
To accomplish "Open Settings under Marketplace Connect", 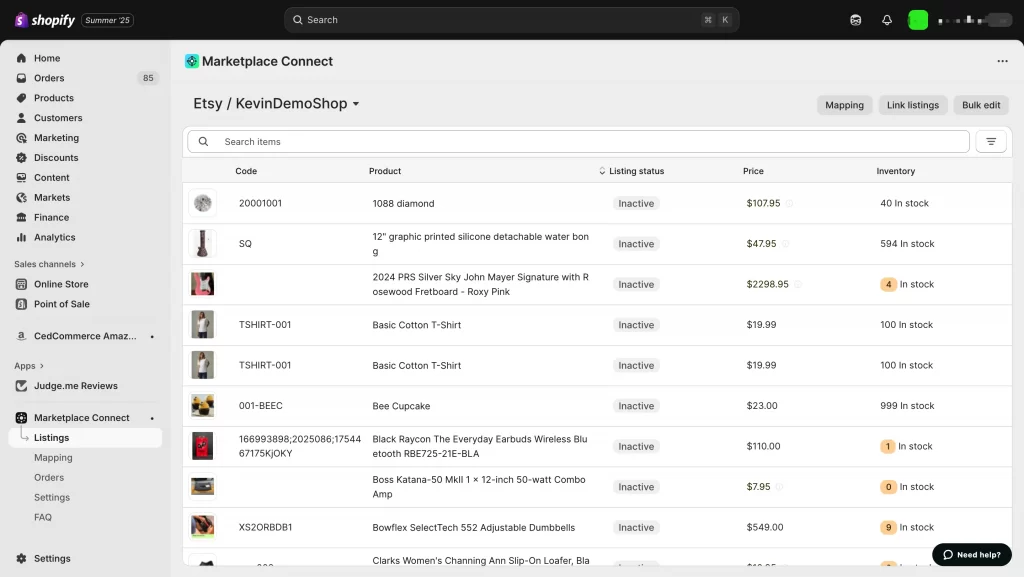I will (x=52, y=498).
